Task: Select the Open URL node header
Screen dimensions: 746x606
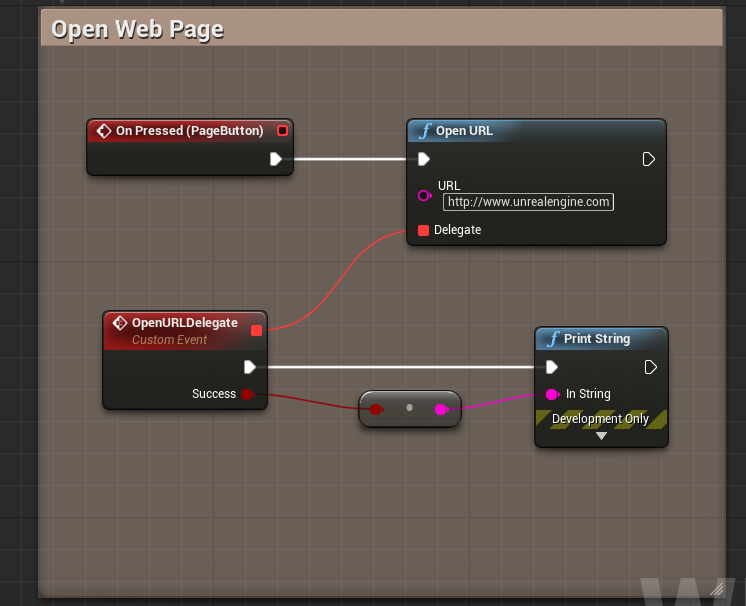Action: pos(536,131)
